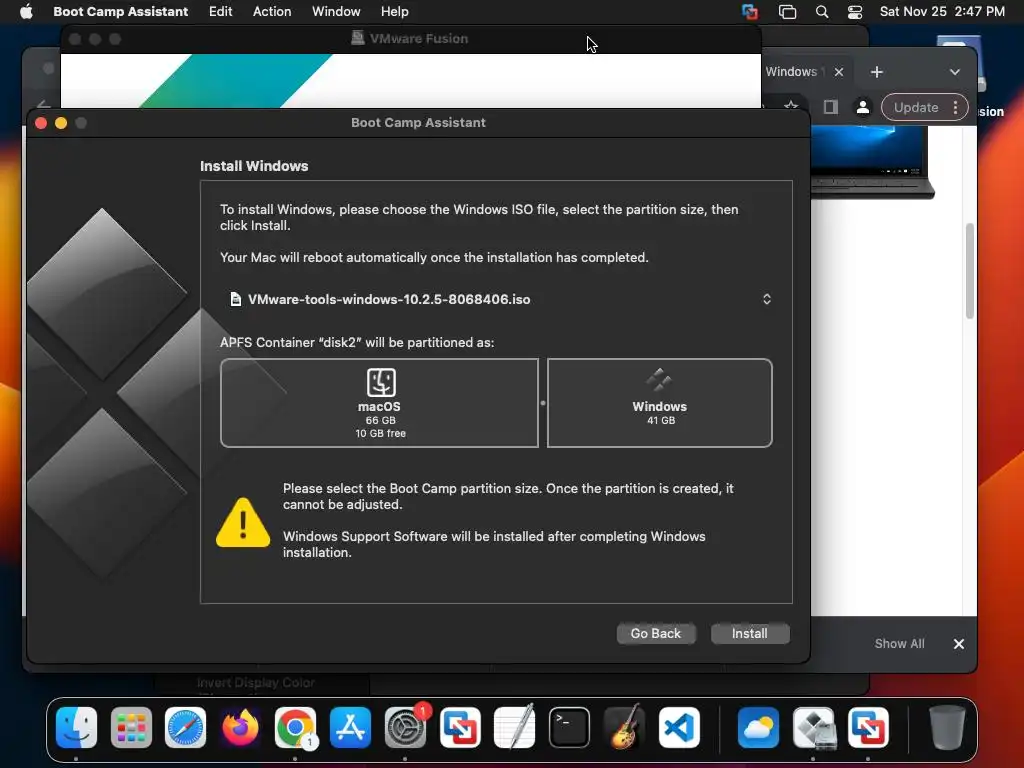Click VMware Fusion menu bar status icon
The image size is (1024, 768).
(x=750, y=12)
